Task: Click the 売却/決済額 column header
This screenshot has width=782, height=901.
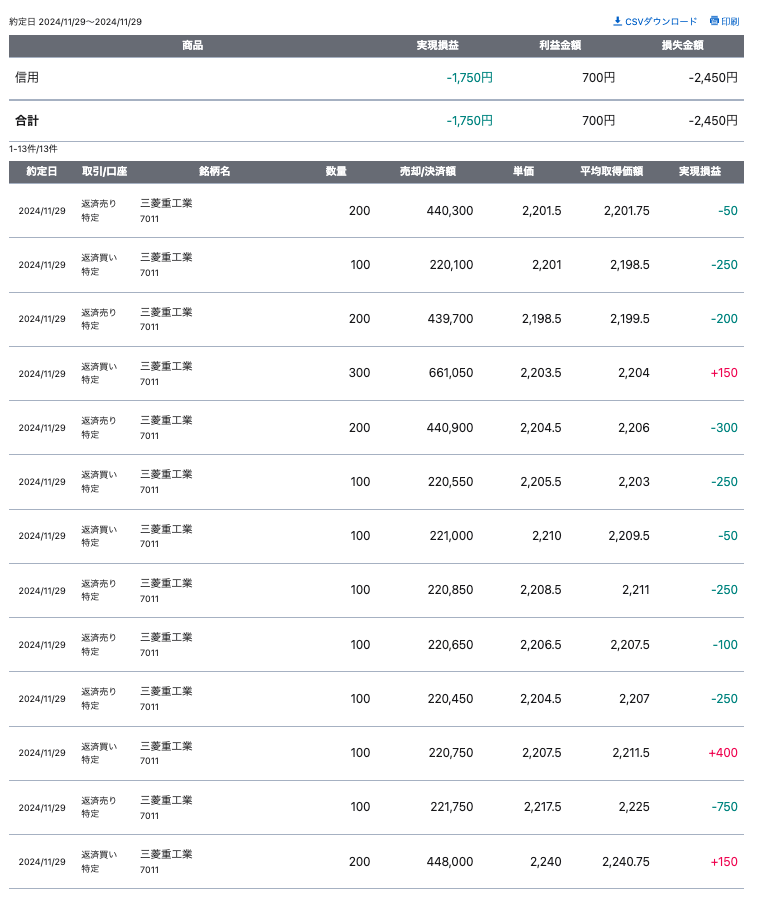Action: click(x=427, y=172)
